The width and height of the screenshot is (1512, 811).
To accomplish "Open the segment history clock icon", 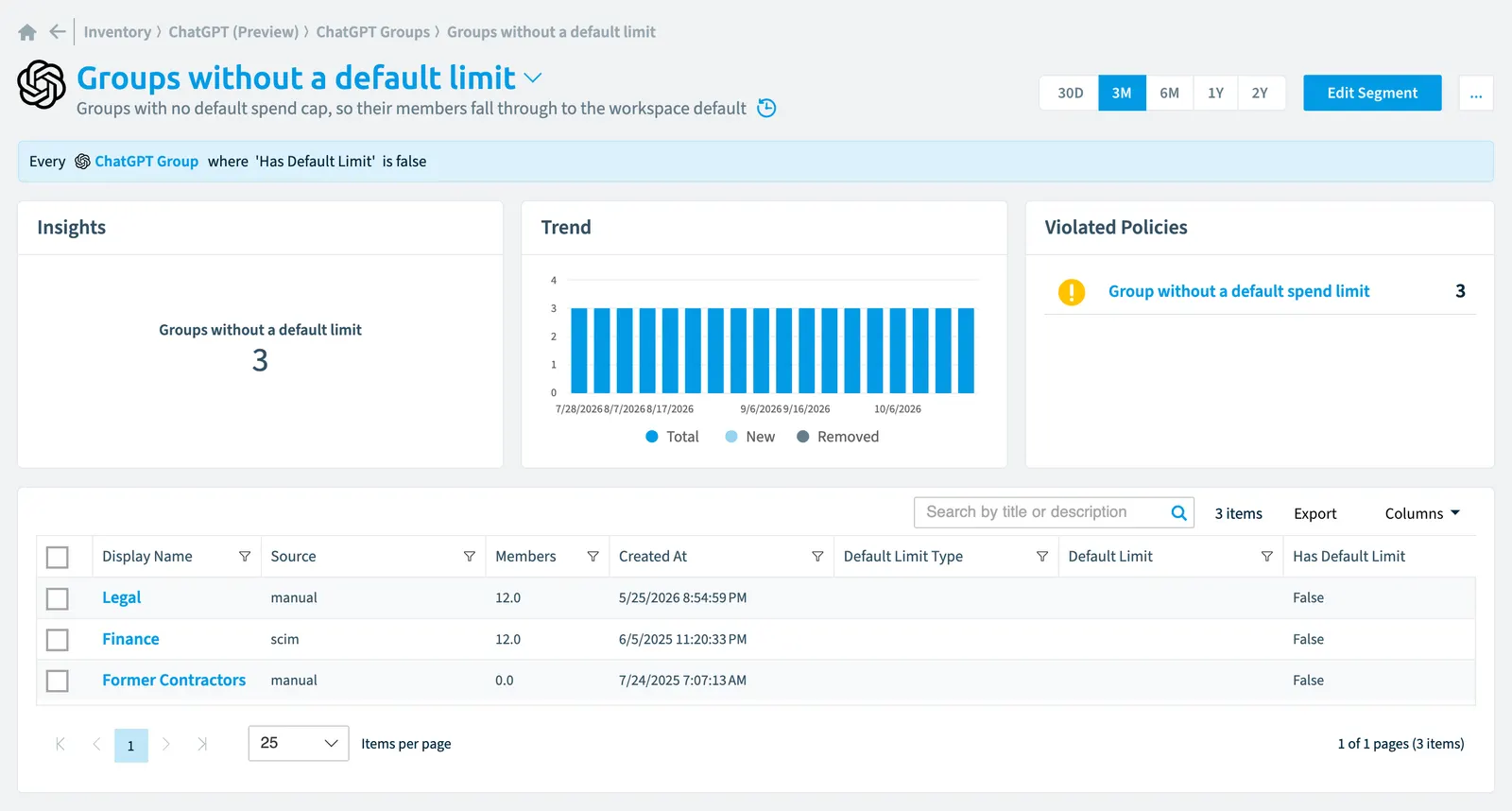I will click(767, 108).
